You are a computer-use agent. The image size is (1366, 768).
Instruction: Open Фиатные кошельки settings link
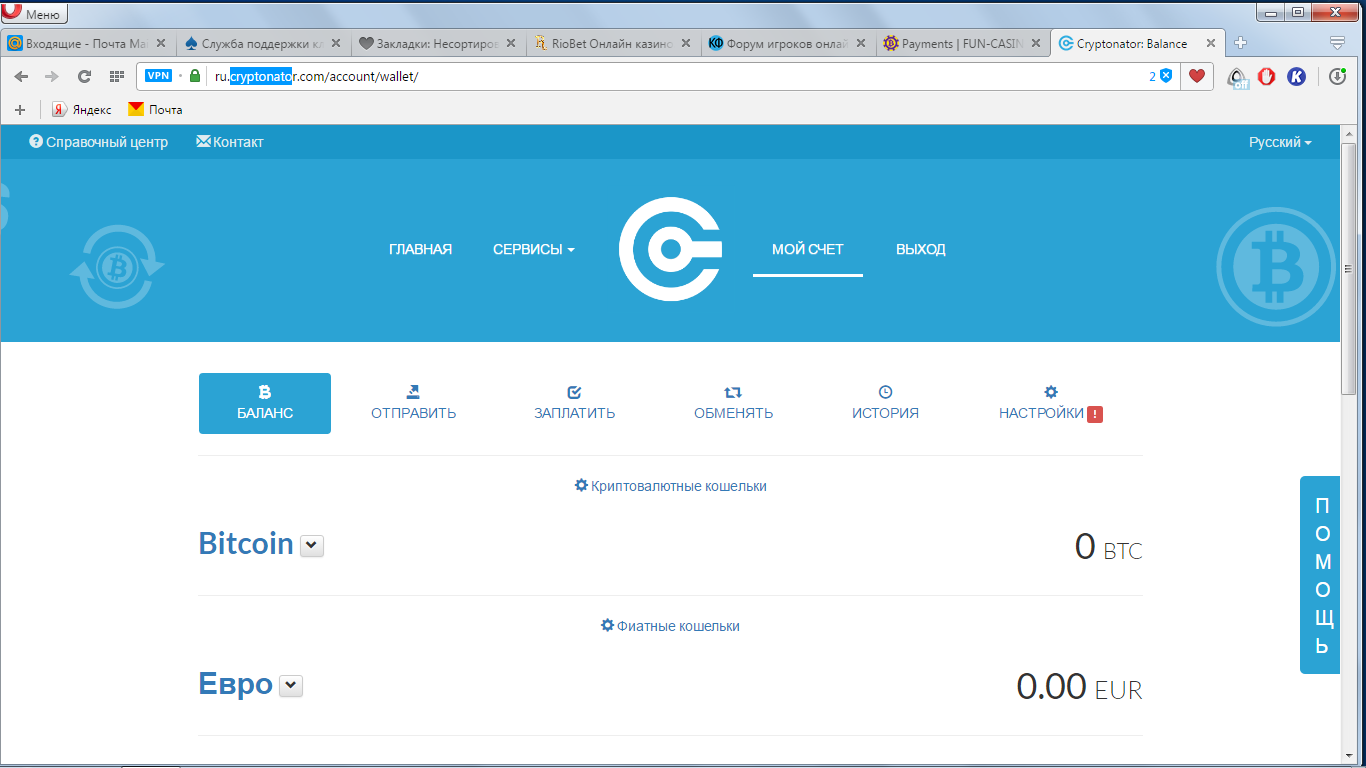pos(670,626)
